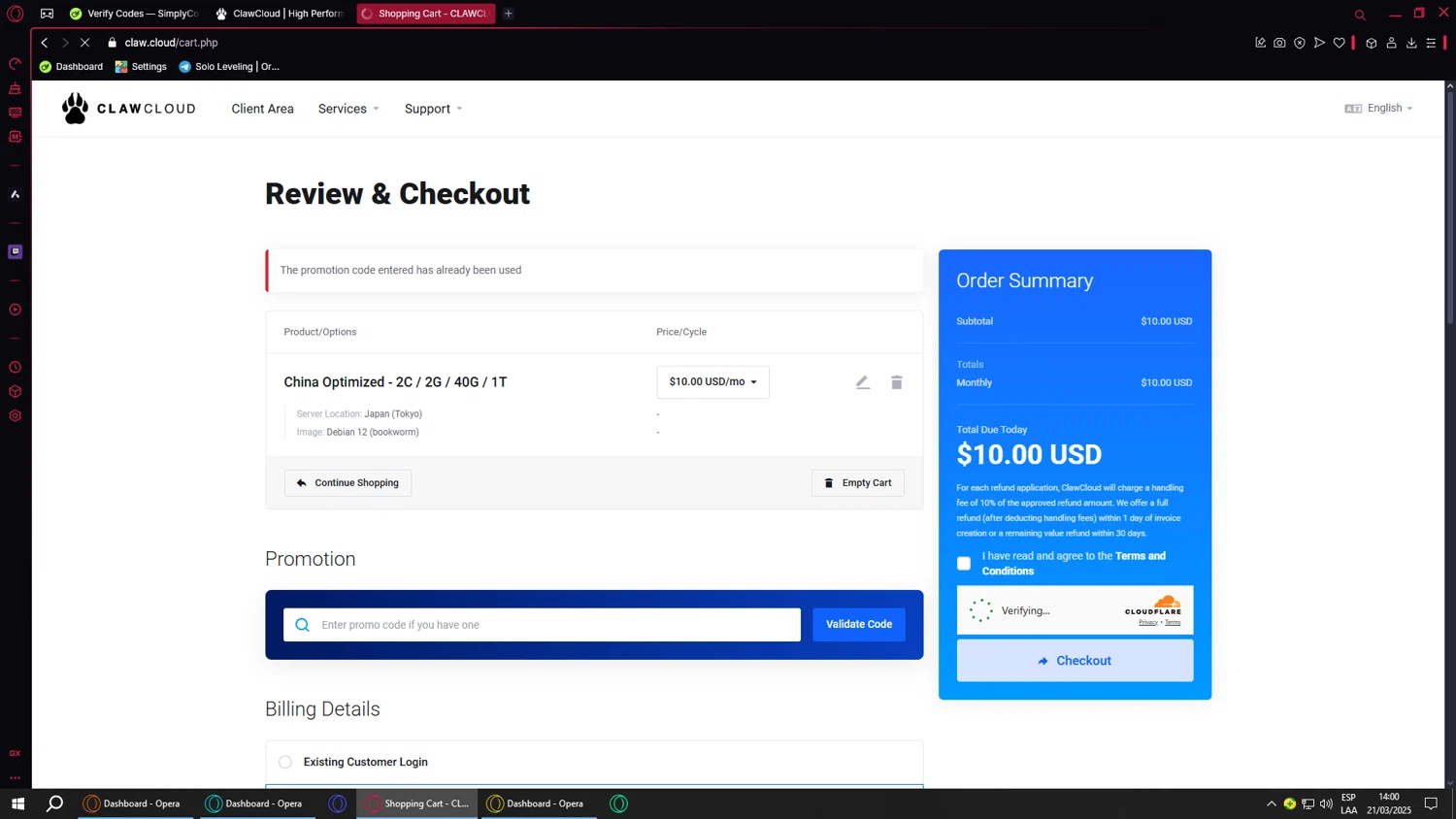Open Cloudflare Privacy link

point(1147,622)
